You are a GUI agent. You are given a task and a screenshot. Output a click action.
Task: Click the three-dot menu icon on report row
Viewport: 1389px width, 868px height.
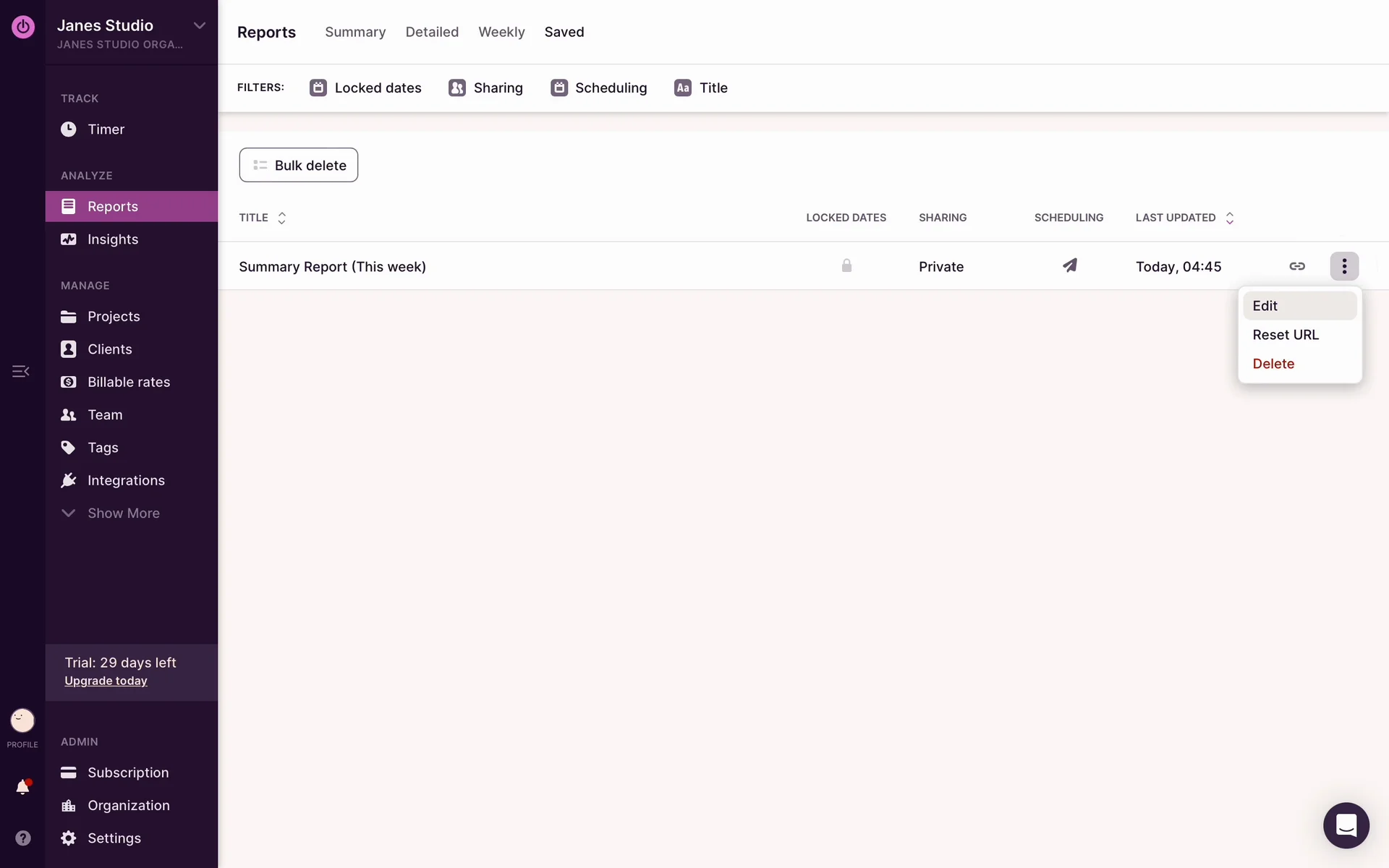(1343, 266)
